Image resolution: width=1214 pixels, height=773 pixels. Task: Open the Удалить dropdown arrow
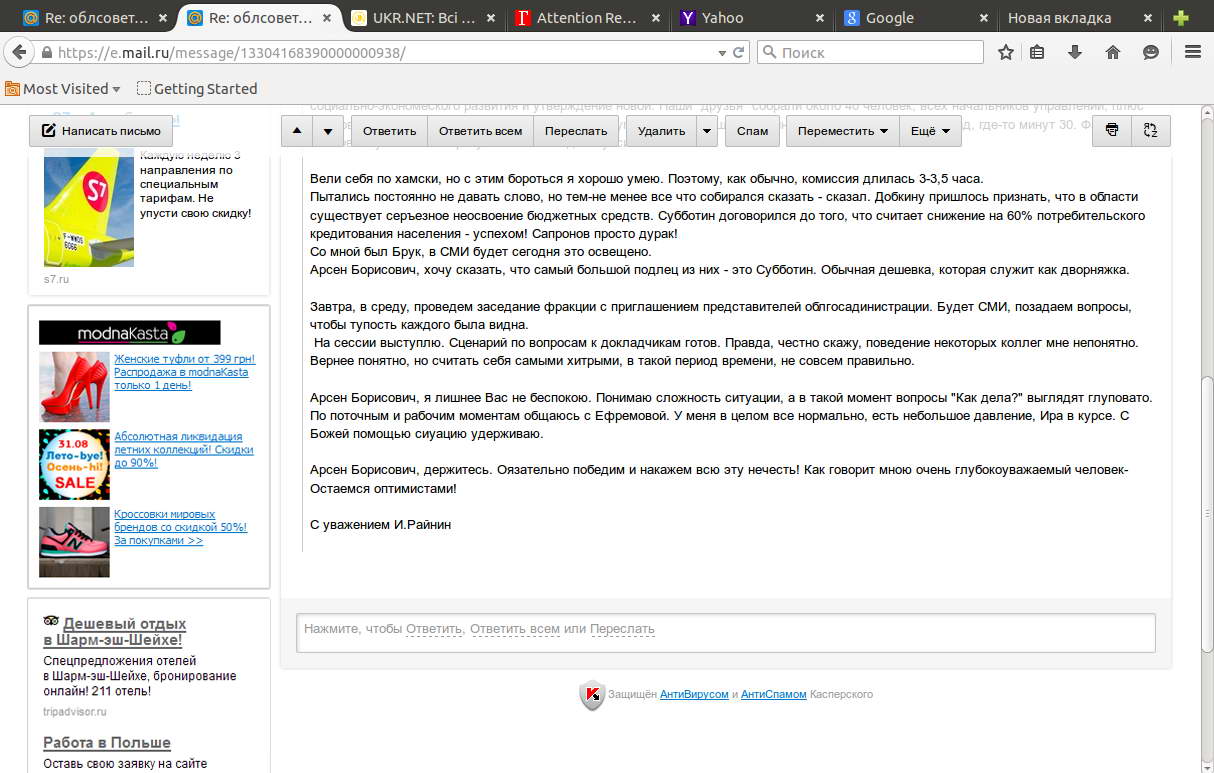pos(707,130)
